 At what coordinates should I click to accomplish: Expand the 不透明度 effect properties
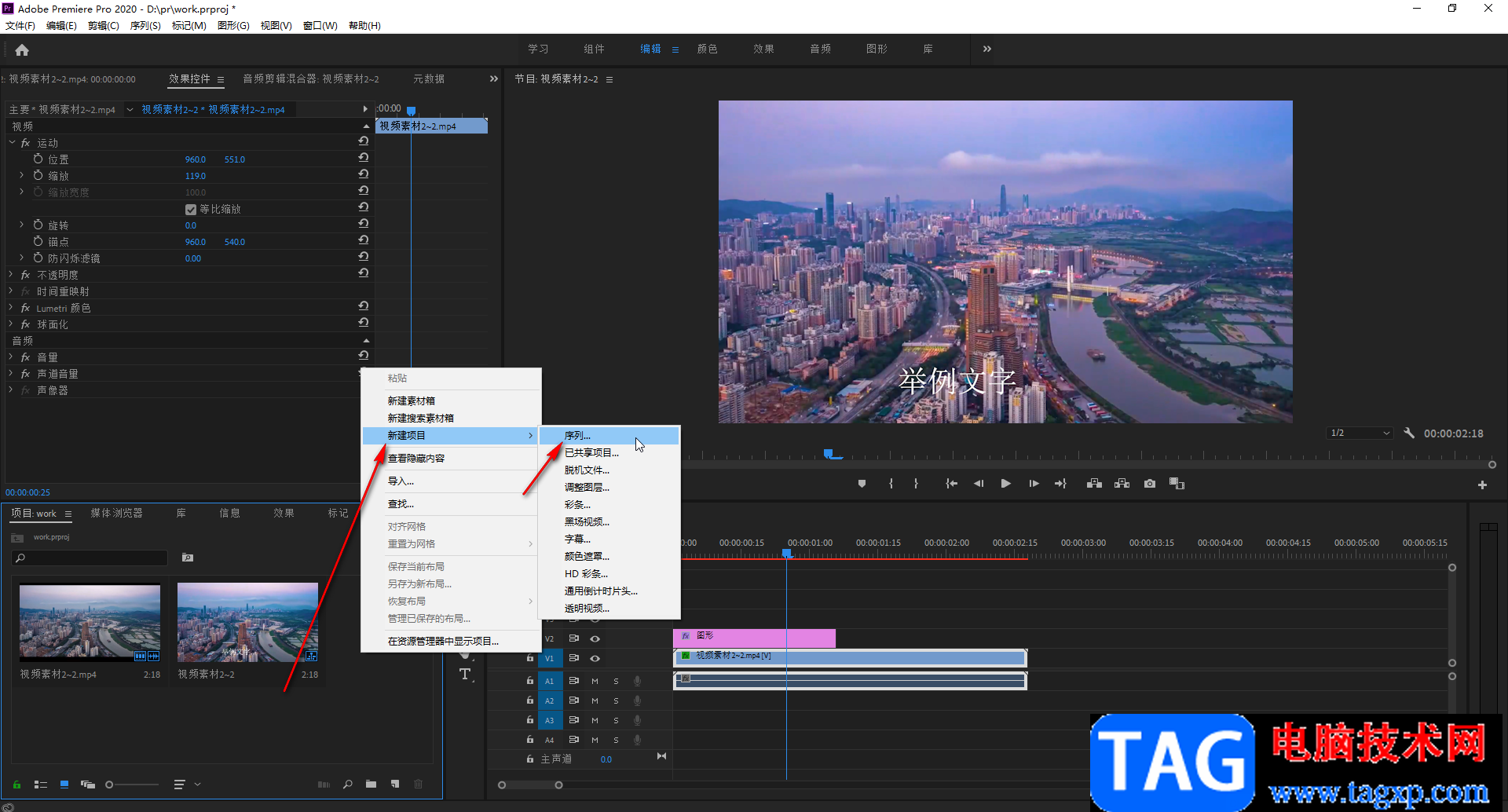[x=11, y=275]
